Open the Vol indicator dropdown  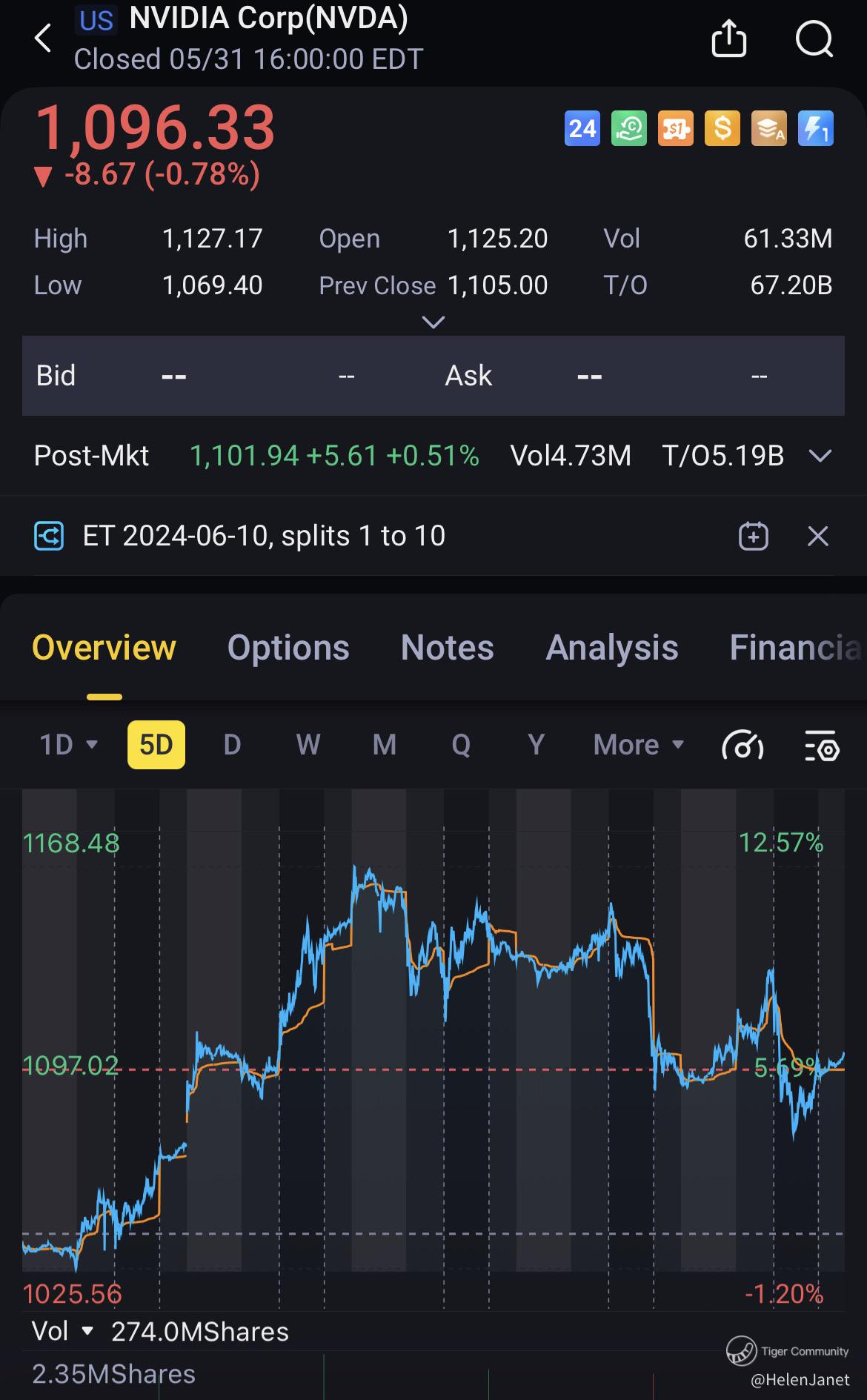click(63, 1331)
